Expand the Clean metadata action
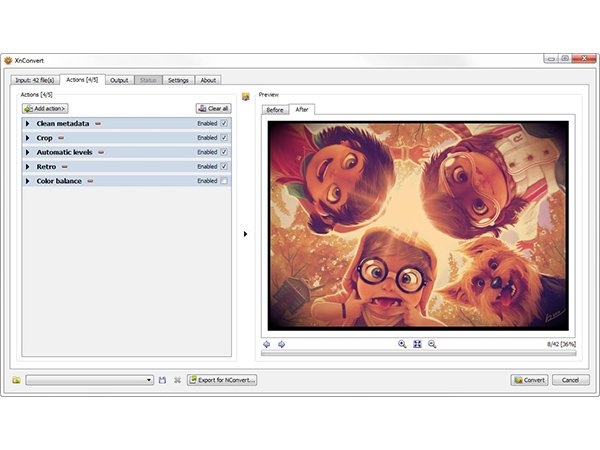 pyautogui.click(x=28, y=124)
